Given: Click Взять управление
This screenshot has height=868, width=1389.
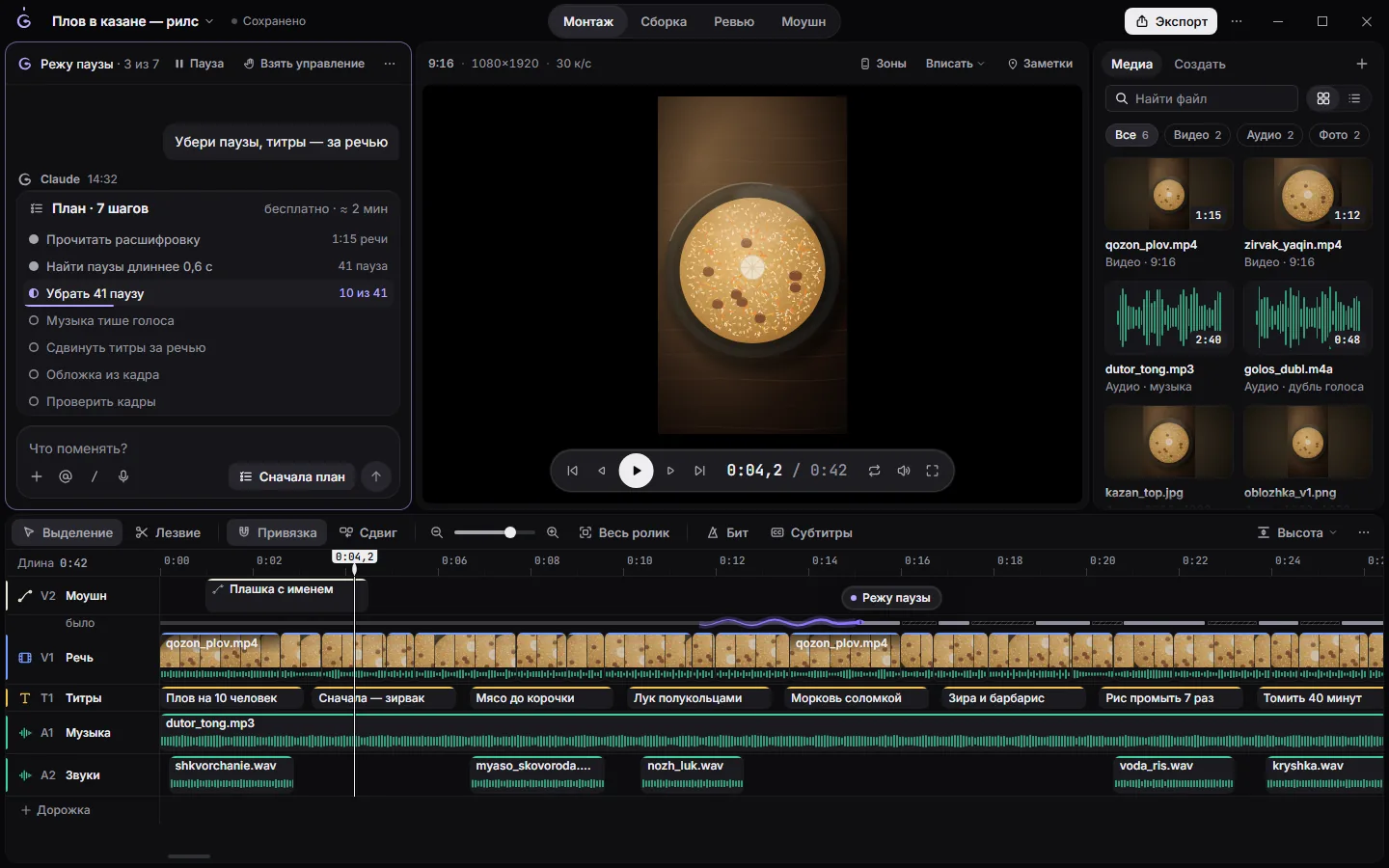Looking at the screenshot, I should (304, 64).
